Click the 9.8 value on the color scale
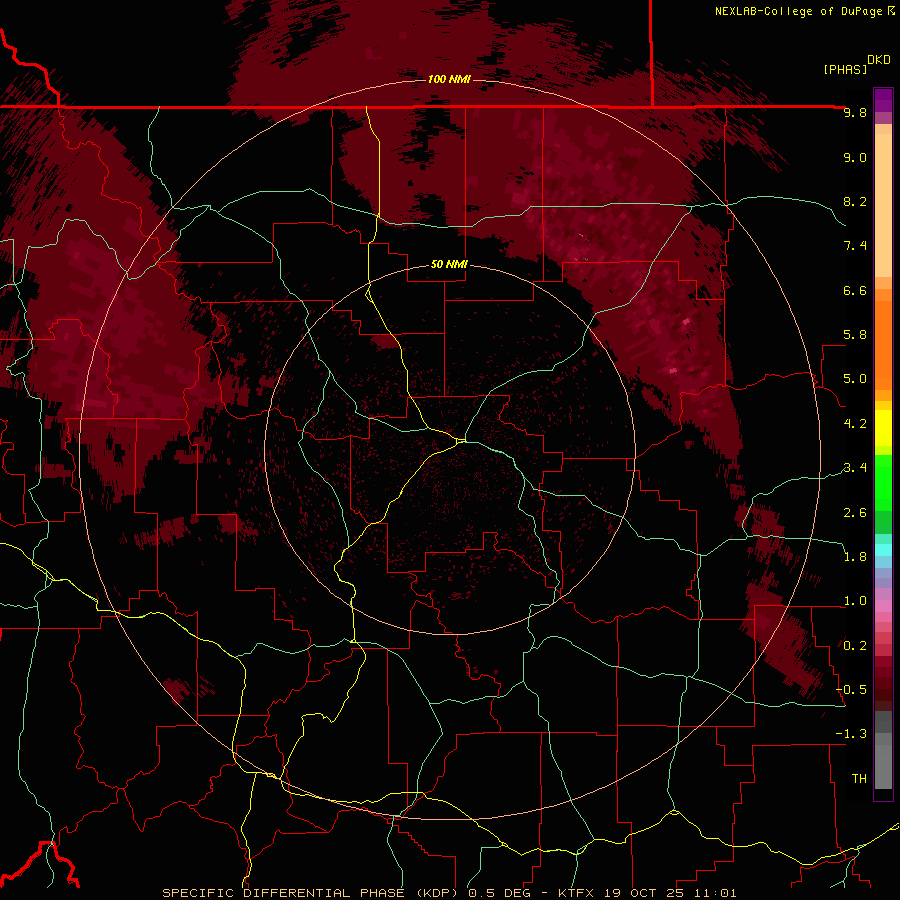Screen dimensions: 900x900 (855, 113)
